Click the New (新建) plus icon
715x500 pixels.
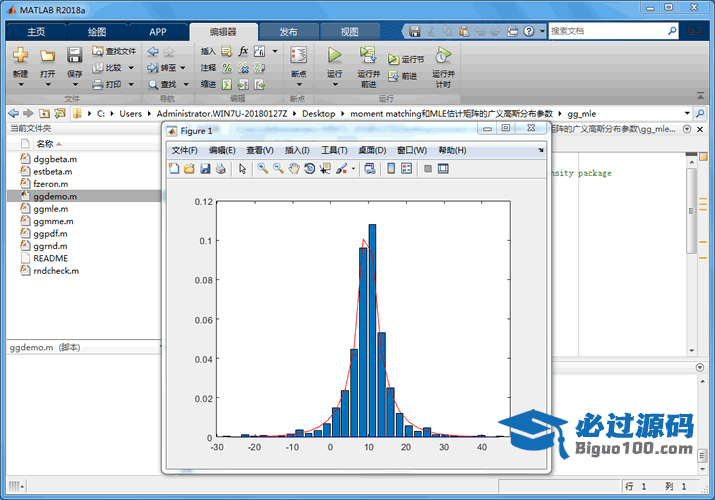pyautogui.click(x=21, y=55)
